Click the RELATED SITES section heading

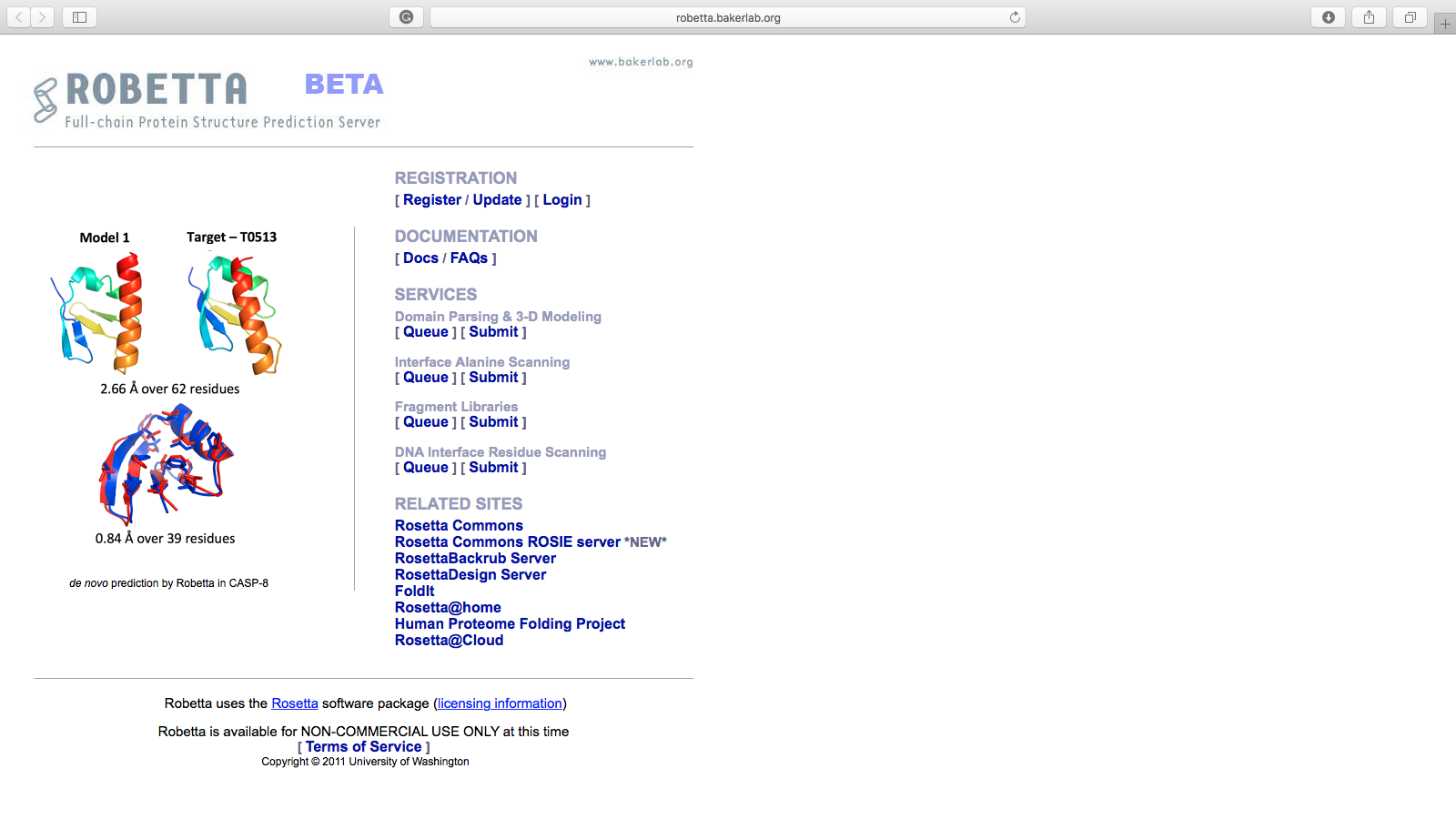point(459,504)
